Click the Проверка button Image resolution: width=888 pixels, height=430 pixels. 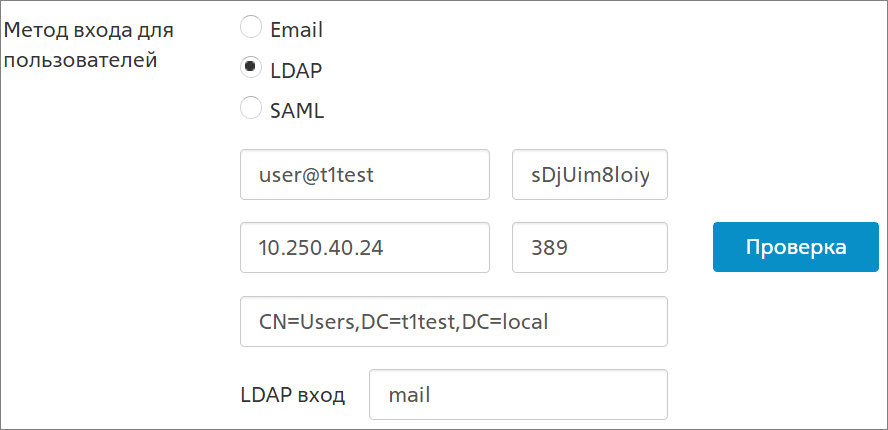tap(796, 247)
